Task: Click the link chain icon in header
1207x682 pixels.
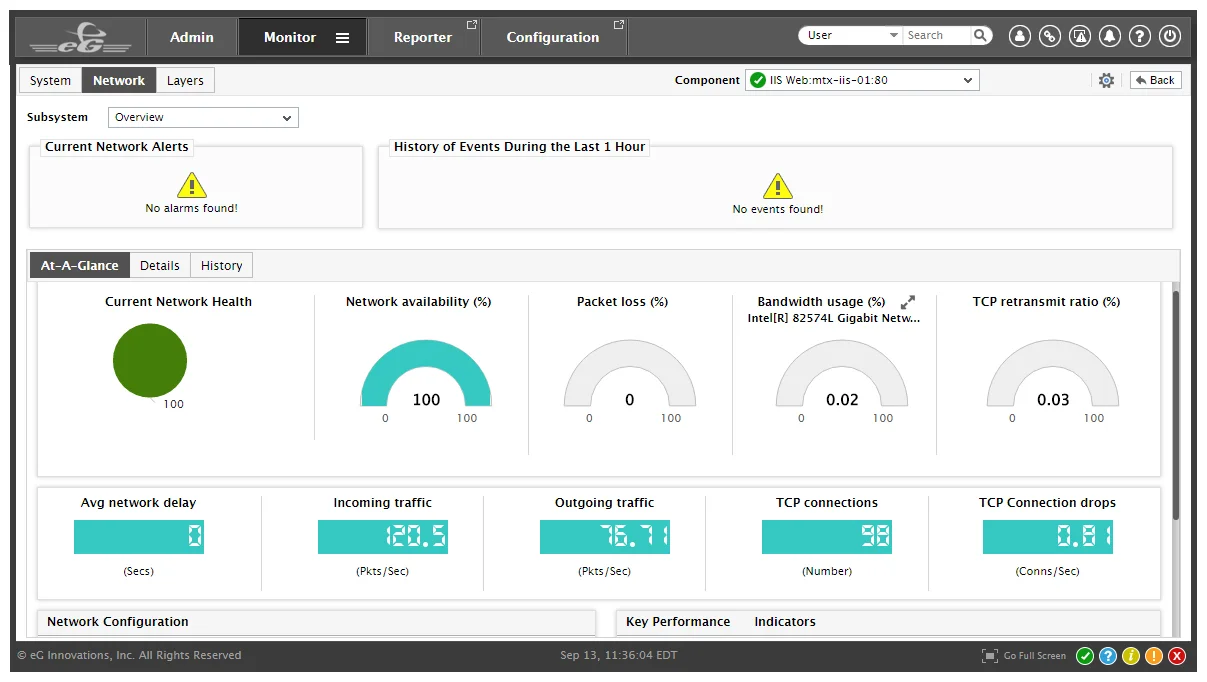Action: point(1049,36)
